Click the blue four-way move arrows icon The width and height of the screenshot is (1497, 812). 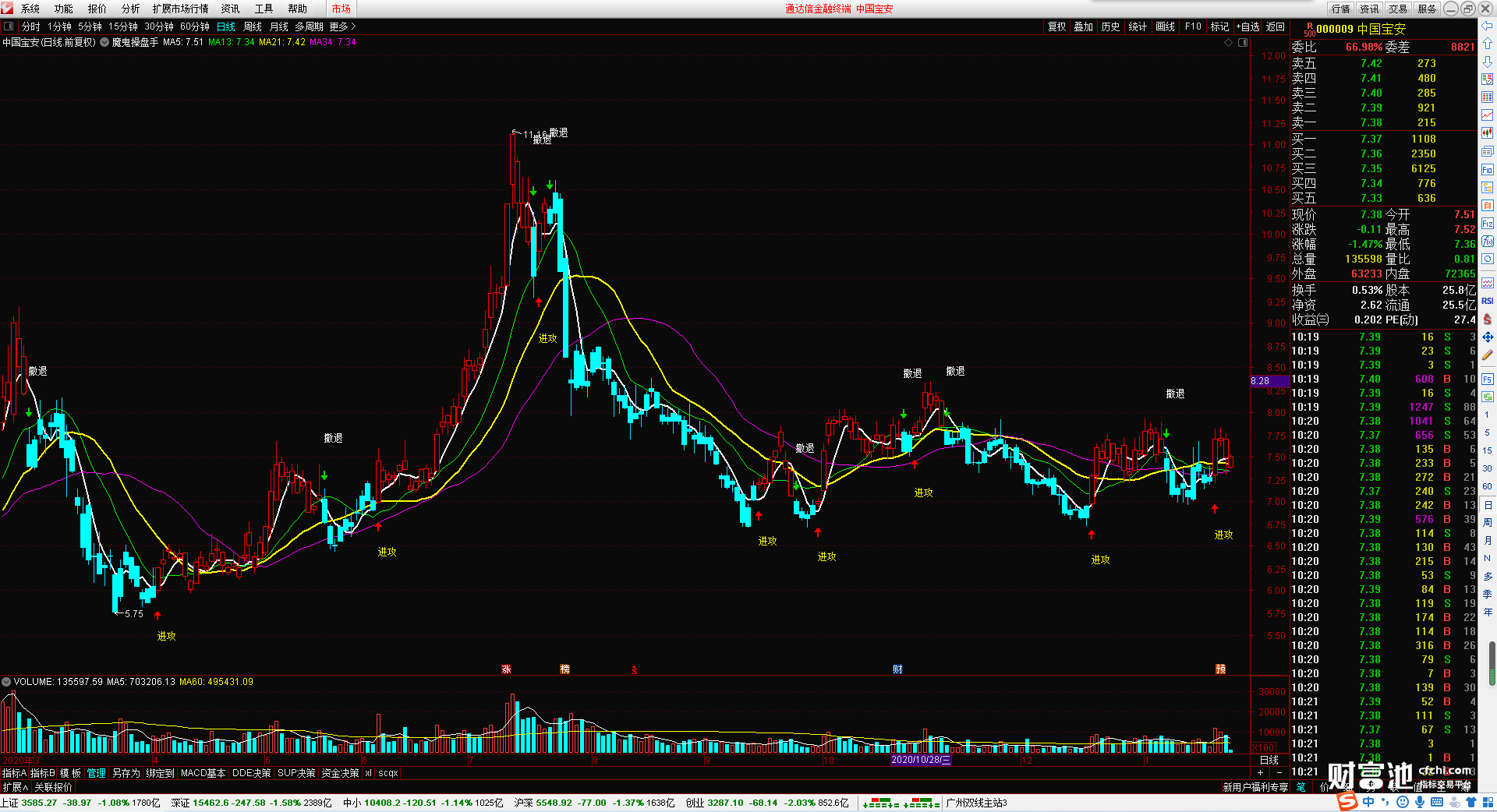tap(1487, 337)
